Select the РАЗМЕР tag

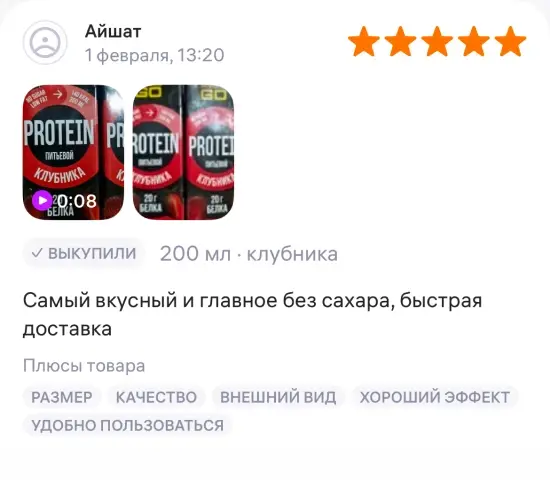point(62,397)
